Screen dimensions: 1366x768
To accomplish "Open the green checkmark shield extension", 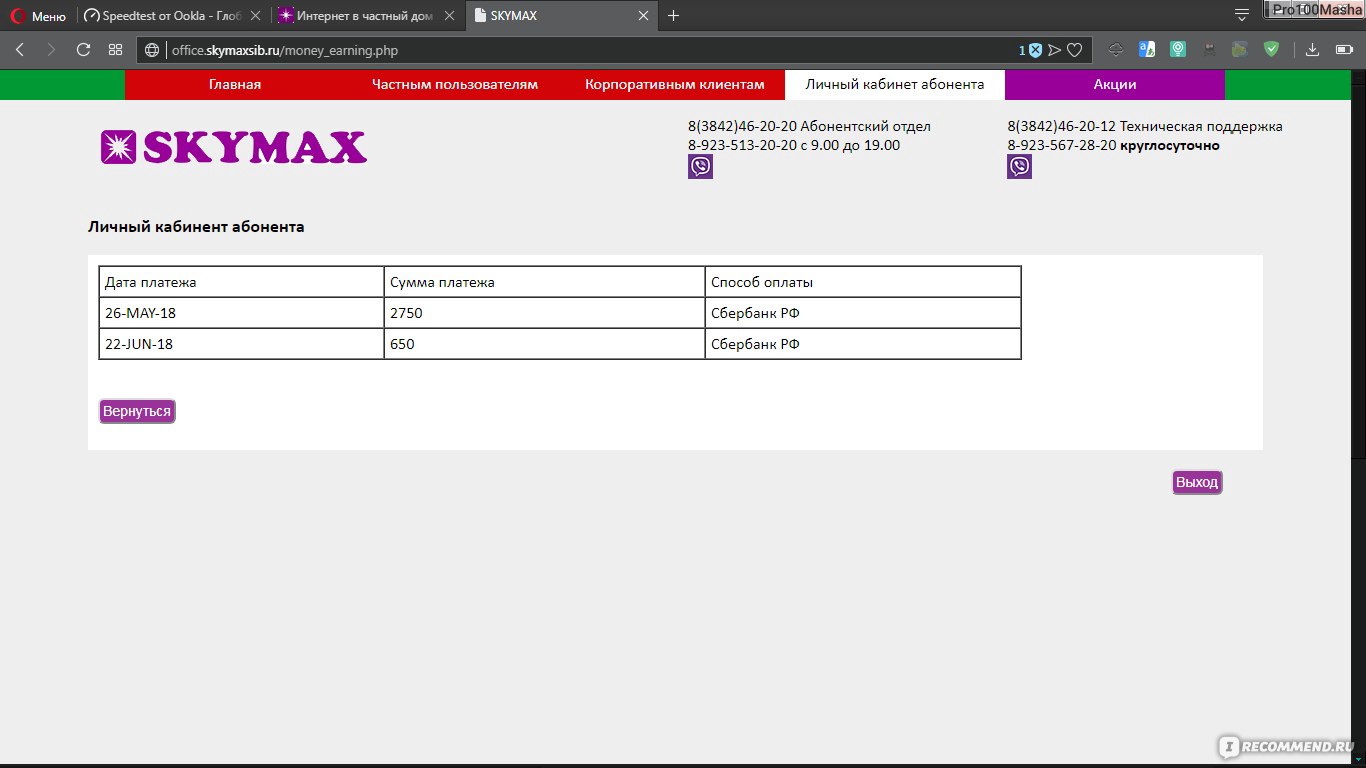I will click(1271, 49).
